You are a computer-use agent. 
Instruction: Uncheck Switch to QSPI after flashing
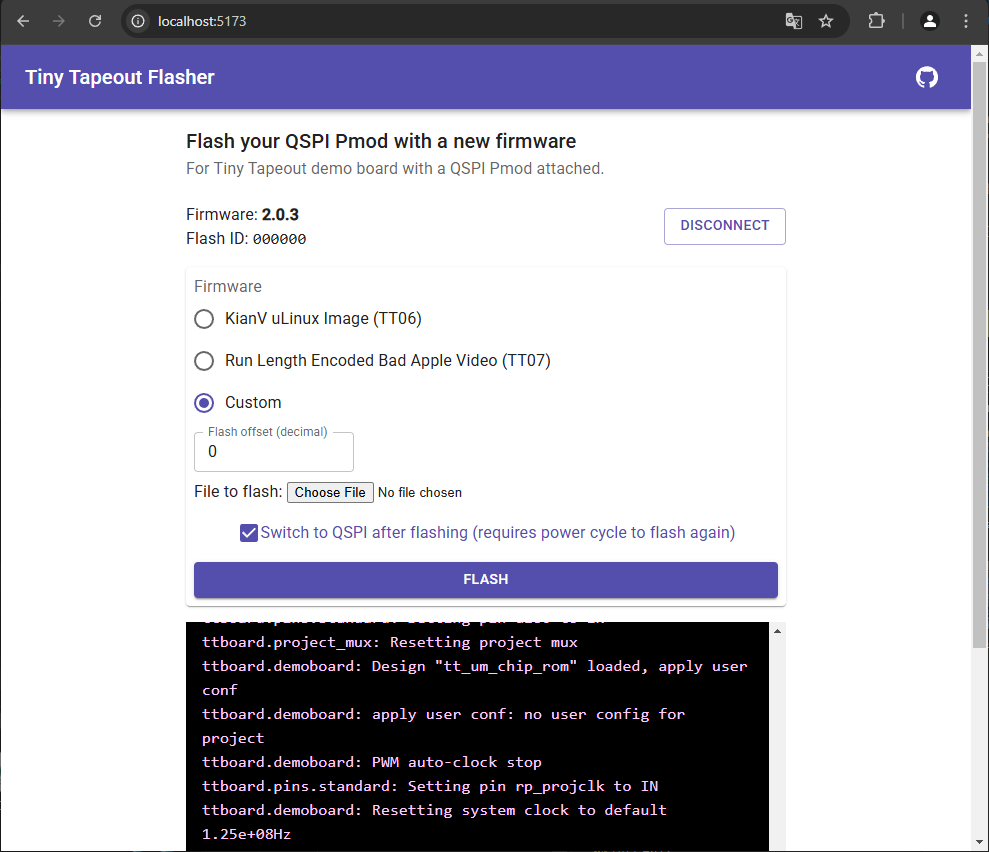click(x=249, y=533)
